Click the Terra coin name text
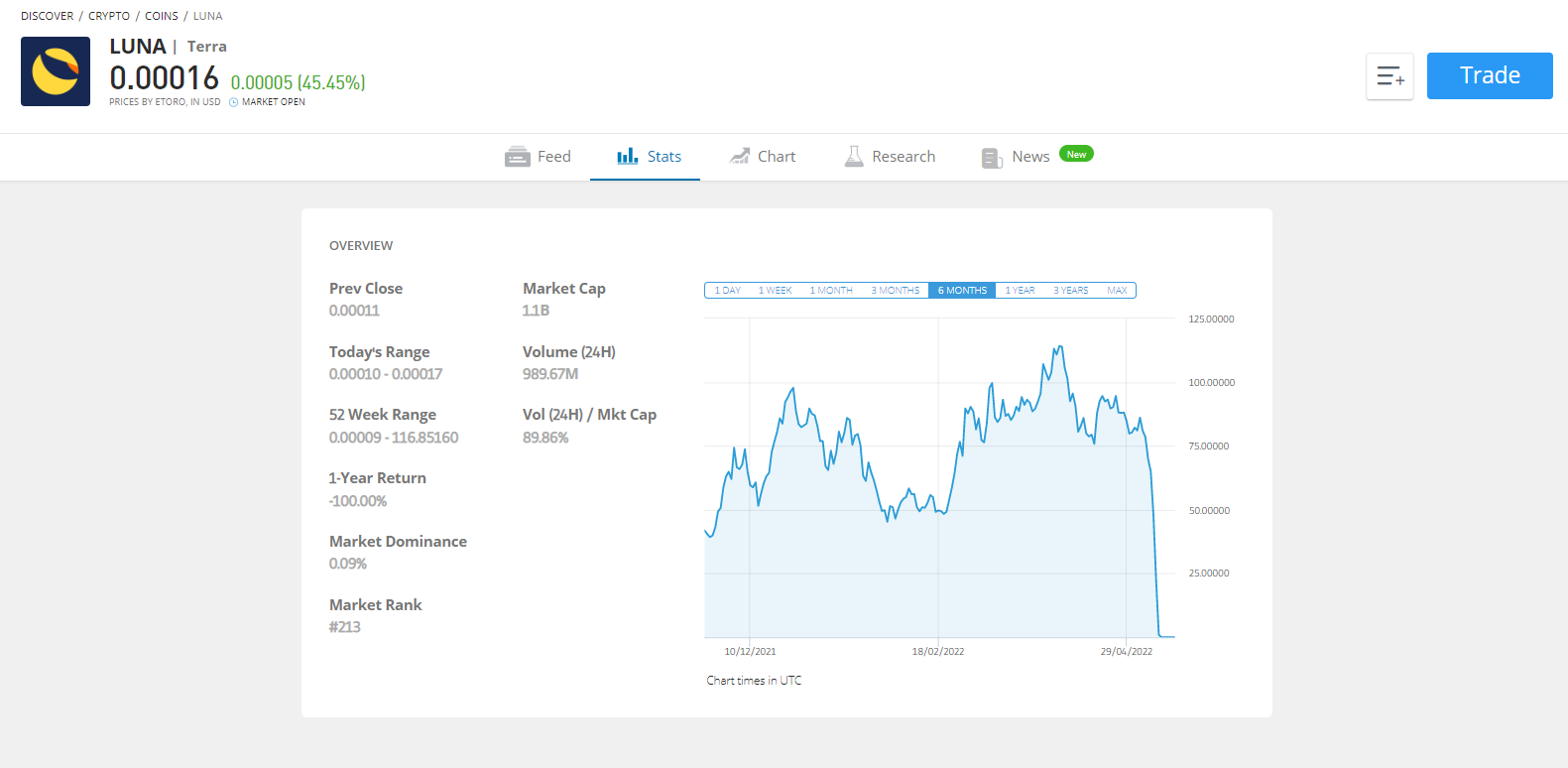The height and width of the screenshot is (768, 1568). click(x=207, y=47)
